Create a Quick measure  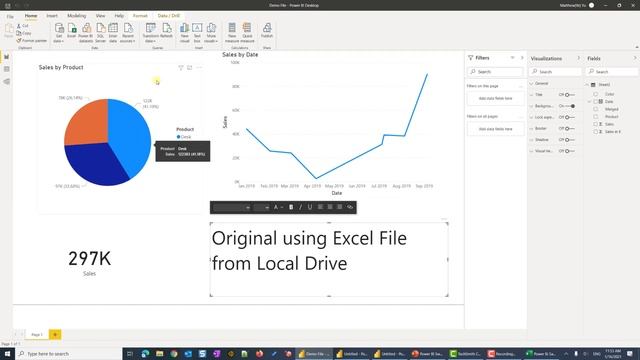click(247, 33)
